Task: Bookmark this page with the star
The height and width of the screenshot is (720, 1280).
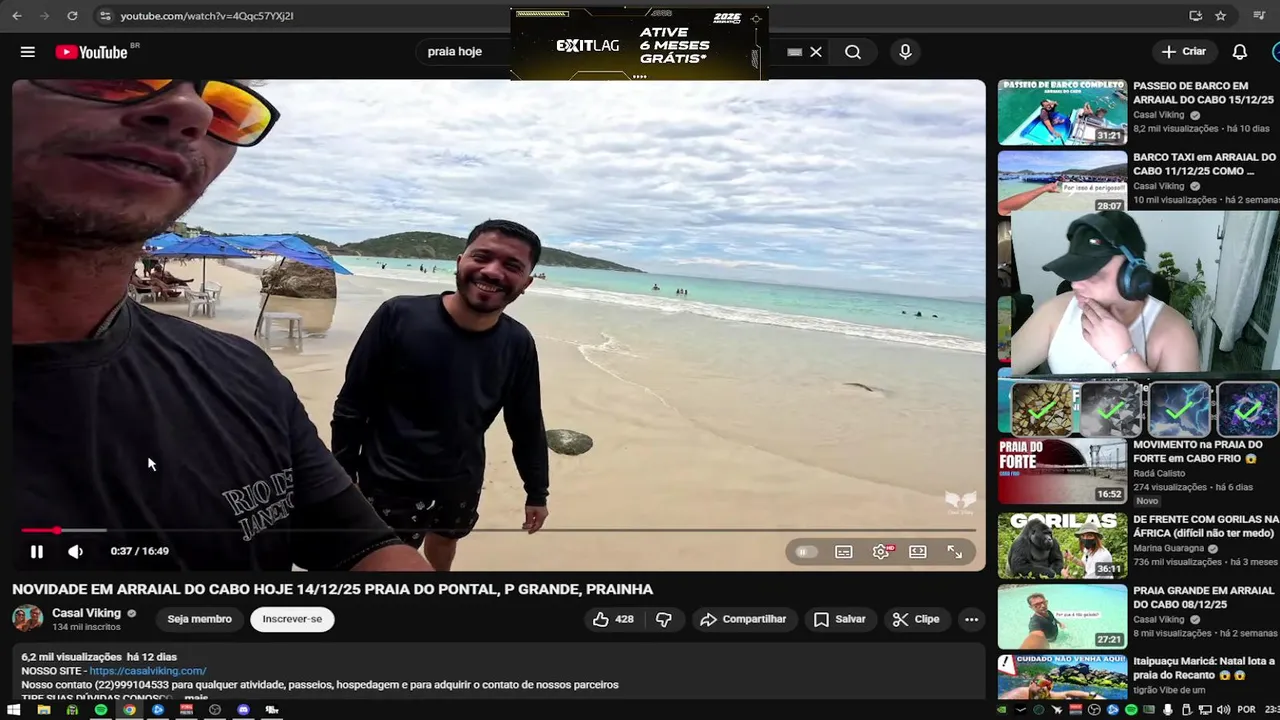Action: [x=1220, y=16]
